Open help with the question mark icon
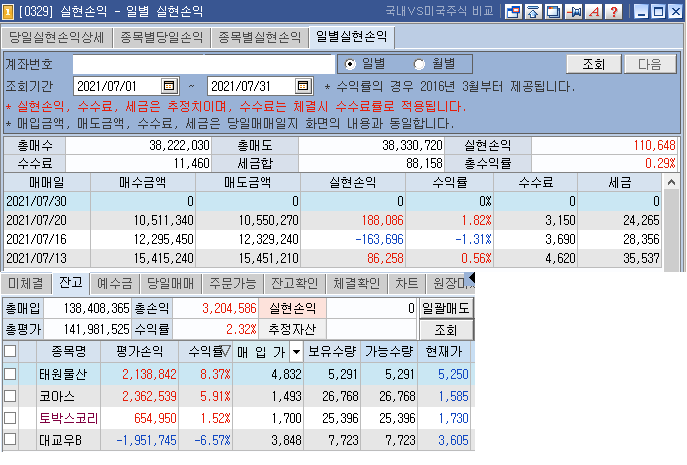The image size is (687, 465). (x=614, y=11)
